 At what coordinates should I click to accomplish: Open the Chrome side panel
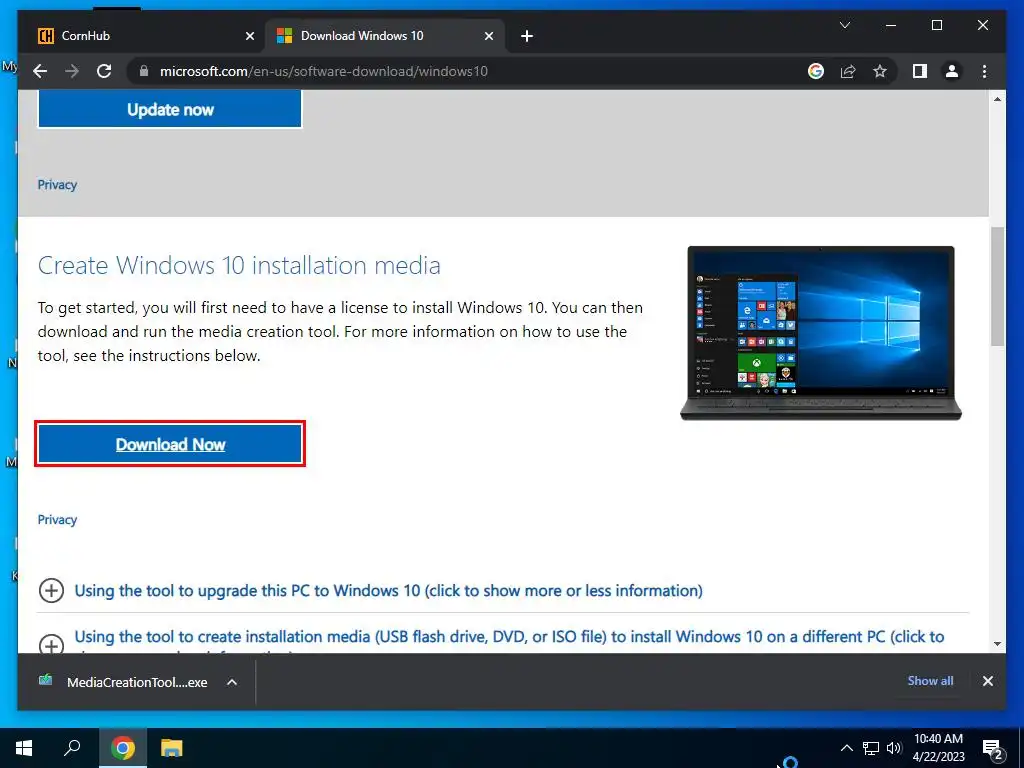[920, 71]
